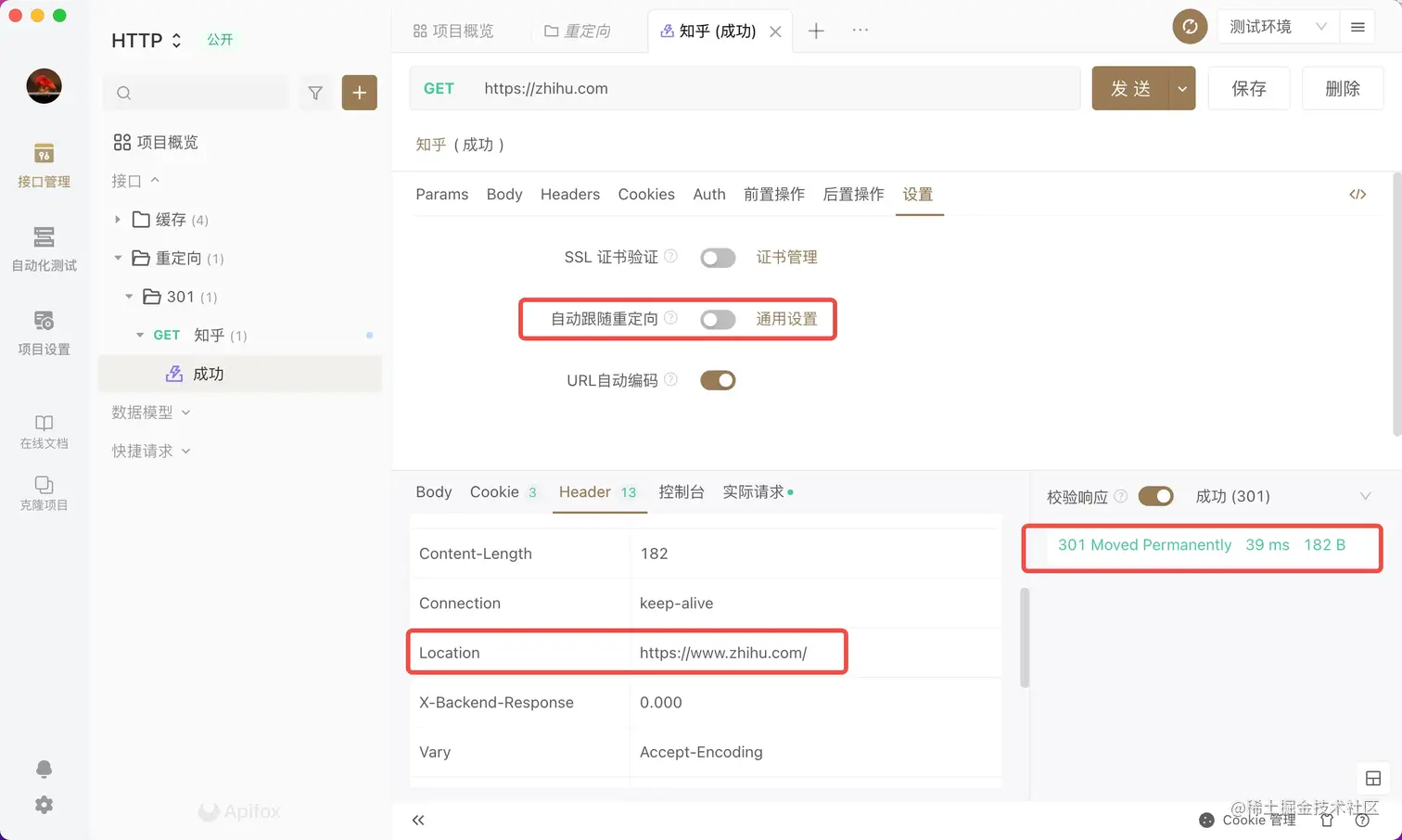Viewport: 1402px width, 840px height.
Task: Disable URL自动编码 switch
Action: 718,380
